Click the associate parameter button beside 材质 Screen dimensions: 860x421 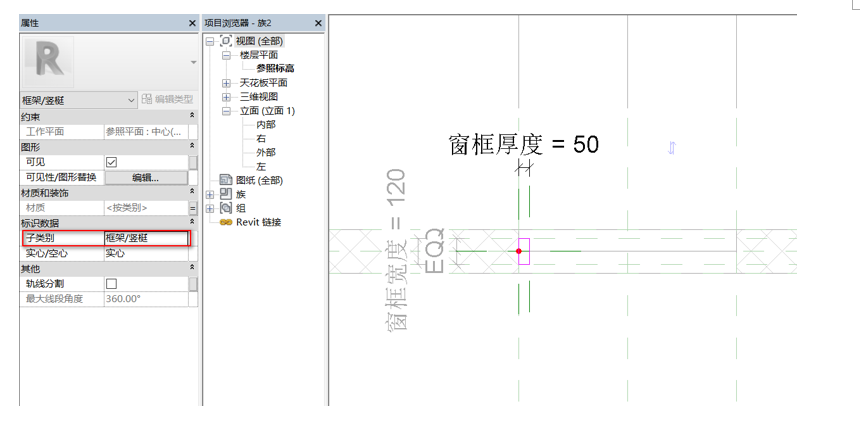193,208
